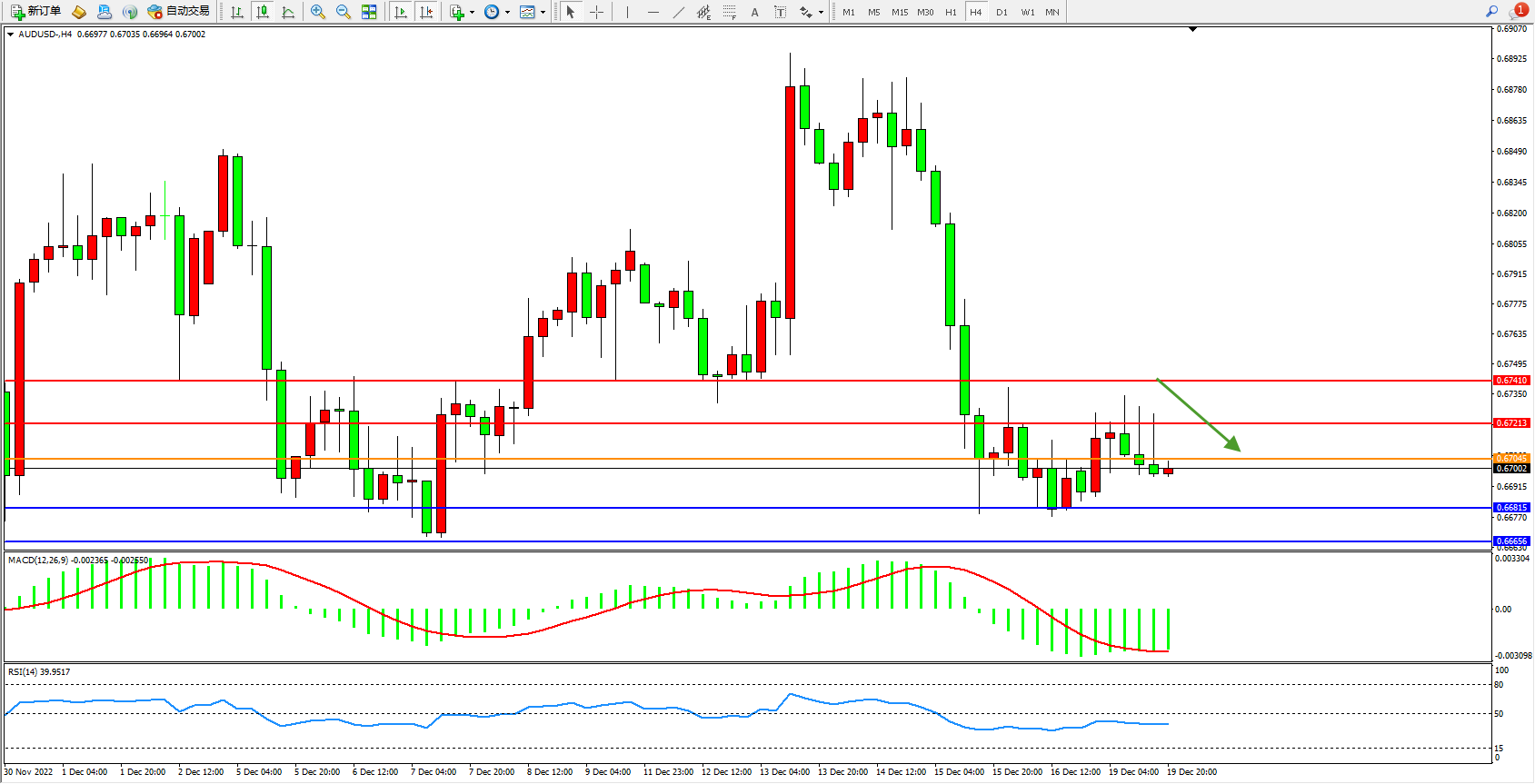The image size is (1535, 784).
Task: Click the red 0.67410 price level label
Action: pyautogui.click(x=1511, y=381)
